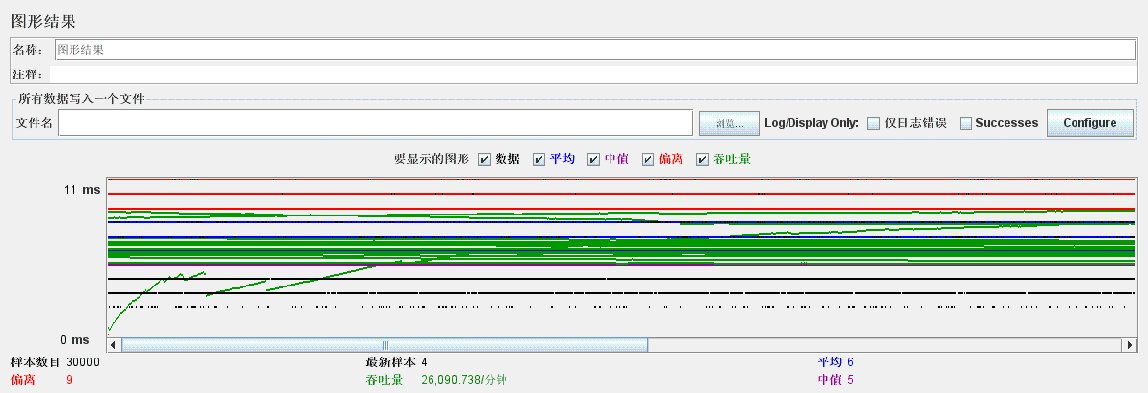The height and width of the screenshot is (393, 1148).
Task: Toggle the 吞吐量 throughput checkbox
Action: (702, 160)
